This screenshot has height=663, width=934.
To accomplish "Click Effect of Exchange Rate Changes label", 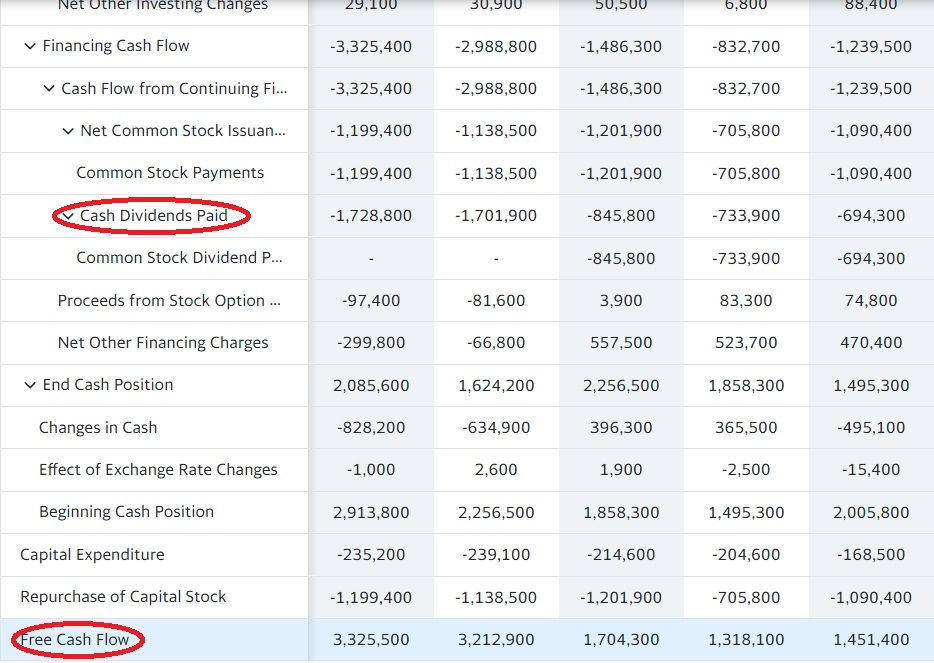I will [158, 470].
